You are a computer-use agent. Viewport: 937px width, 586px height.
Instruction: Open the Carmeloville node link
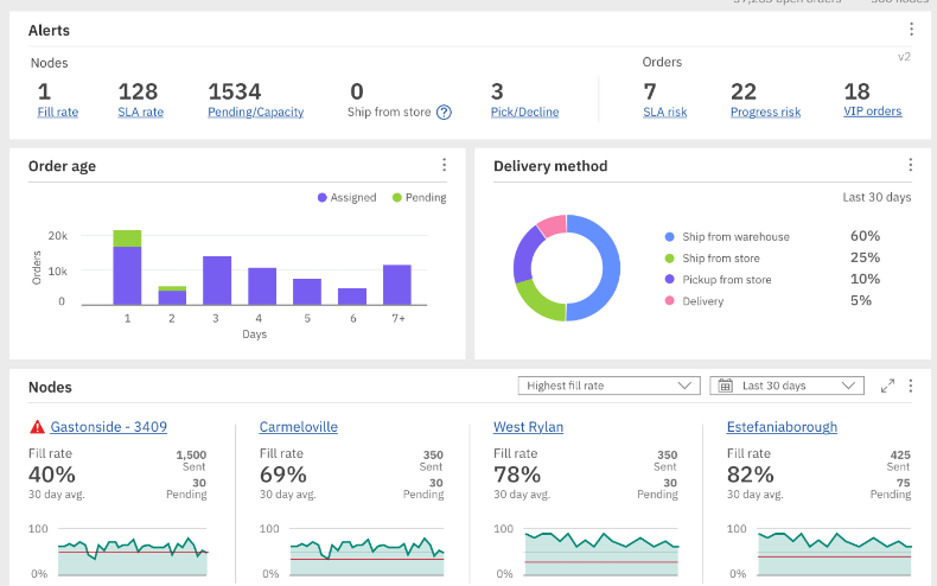(x=298, y=427)
